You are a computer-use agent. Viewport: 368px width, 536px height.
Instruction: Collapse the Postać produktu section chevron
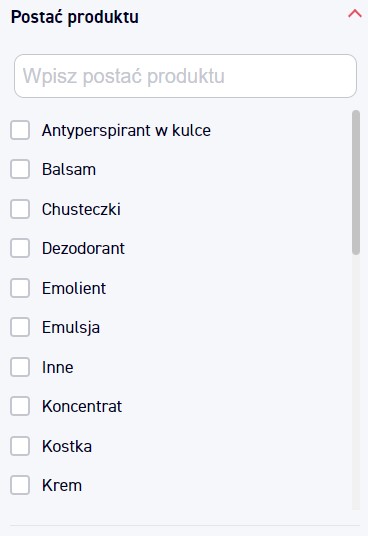[355, 14]
